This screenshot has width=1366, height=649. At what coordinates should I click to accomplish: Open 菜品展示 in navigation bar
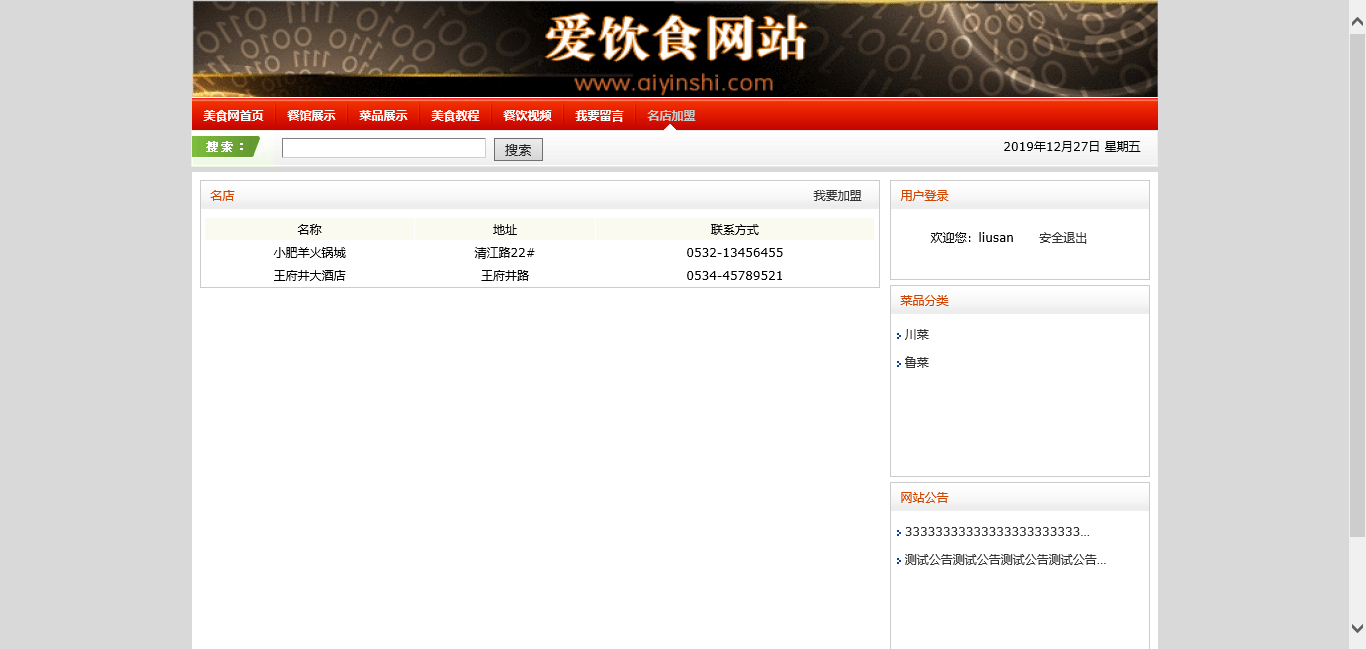coord(383,116)
